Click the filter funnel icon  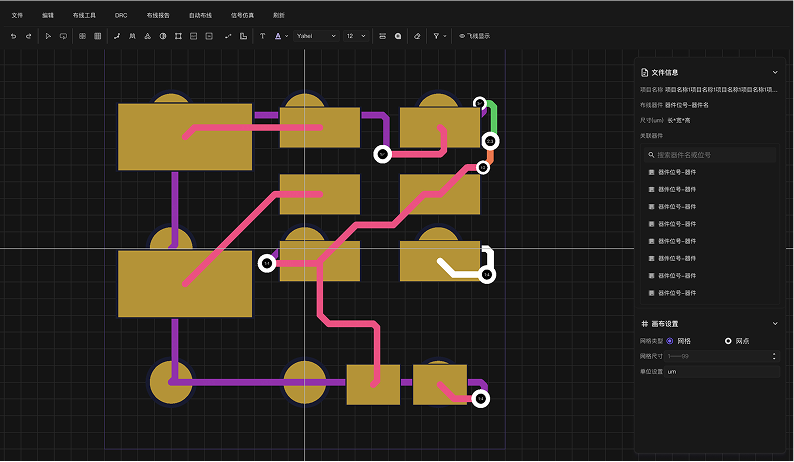click(436, 36)
